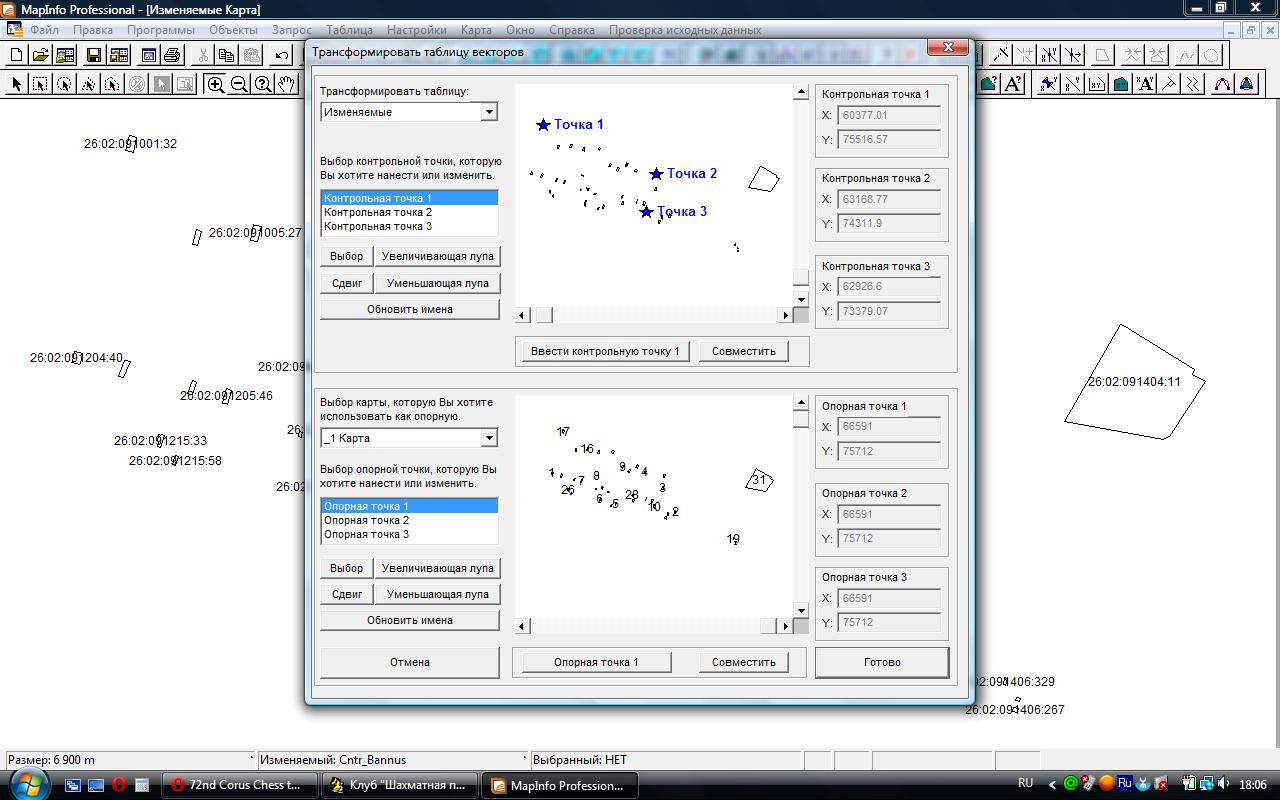Image resolution: width=1280 pixels, height=800 pixels.
Task: Click the Y field of Контрольная точка 2
Action: [889, 223]
